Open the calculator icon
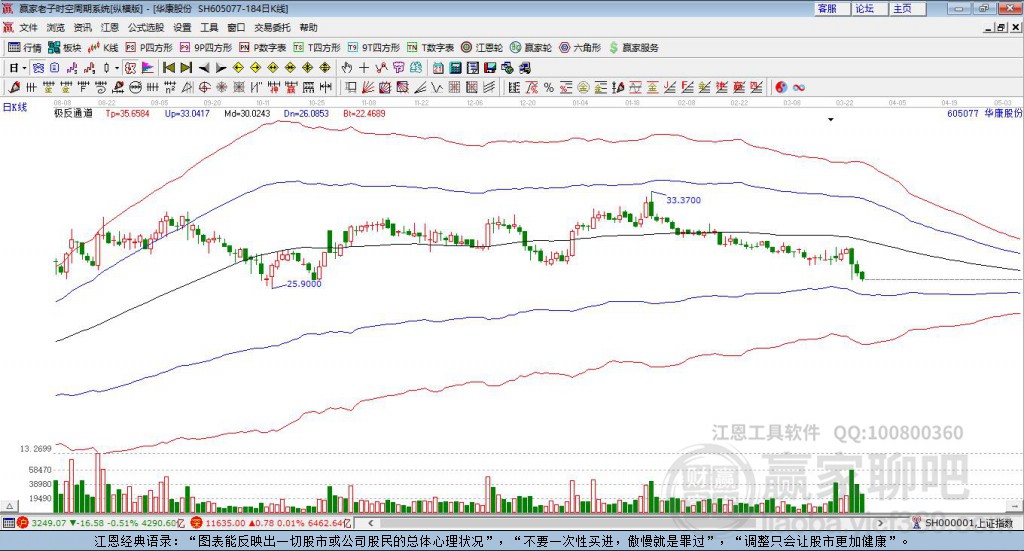 (455, 68)
